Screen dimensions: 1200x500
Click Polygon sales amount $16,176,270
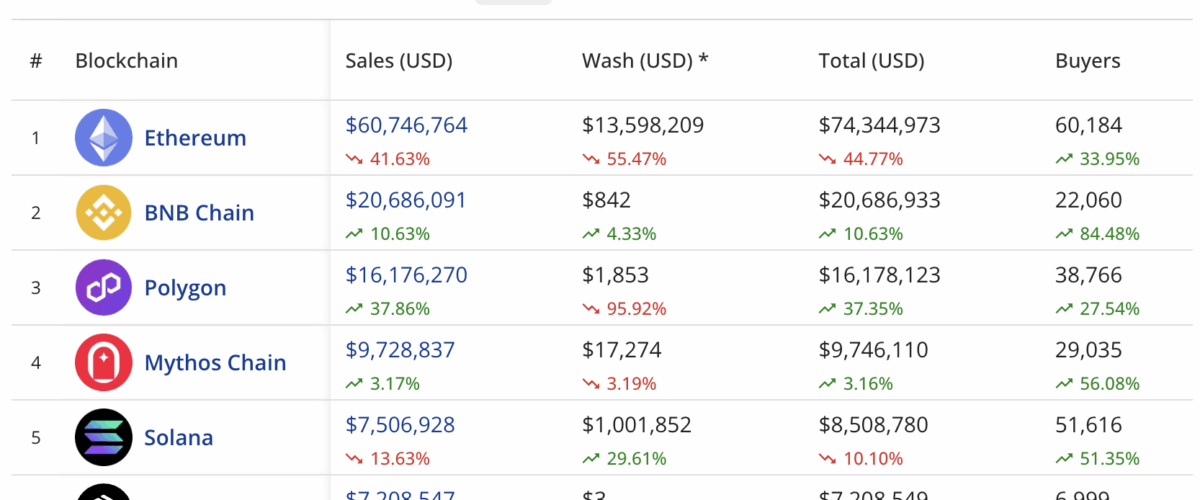pyautogui.click(x=406, y=275)
